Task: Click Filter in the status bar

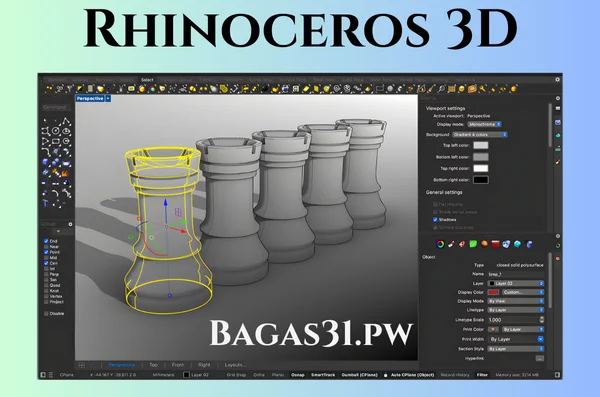Action: click(482, 375)
